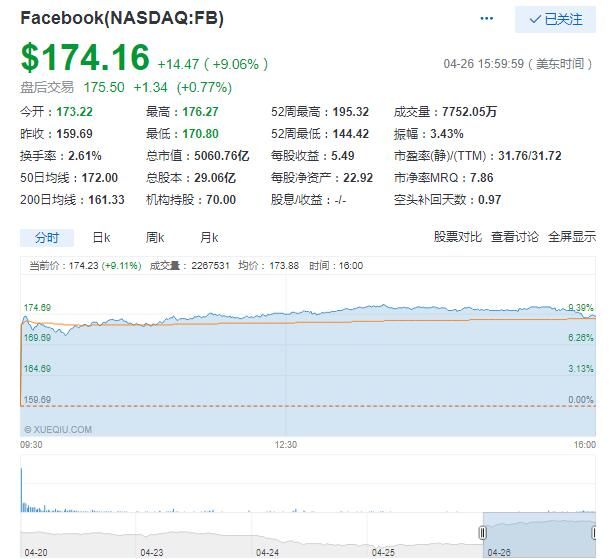Click the opening volume spike bar

click(x=21, y=490)
